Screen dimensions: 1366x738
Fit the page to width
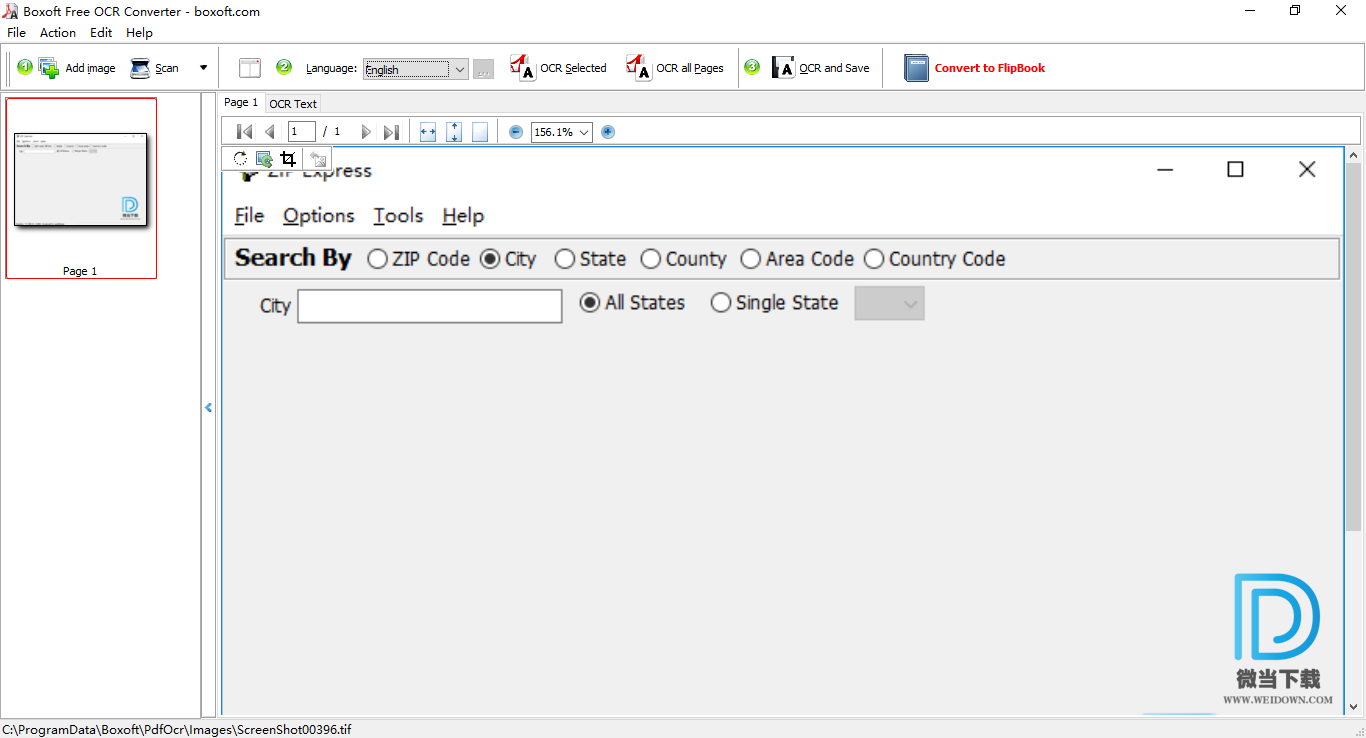428,132
